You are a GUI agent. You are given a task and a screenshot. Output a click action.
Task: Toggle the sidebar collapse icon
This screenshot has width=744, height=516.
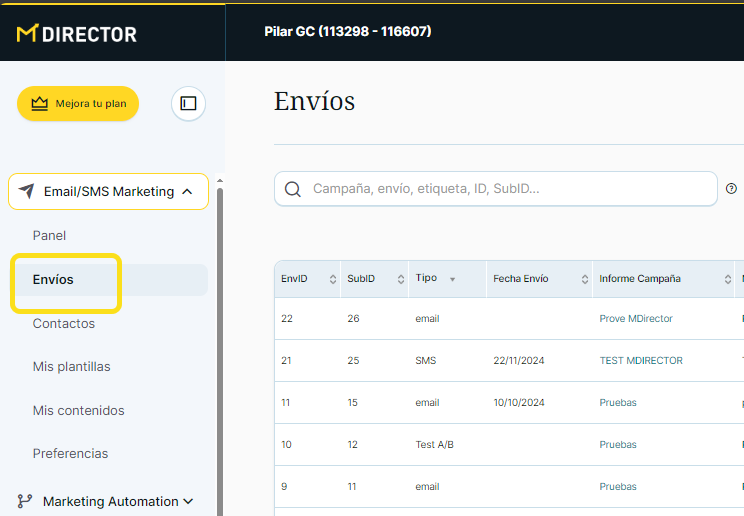pos(188,103)
